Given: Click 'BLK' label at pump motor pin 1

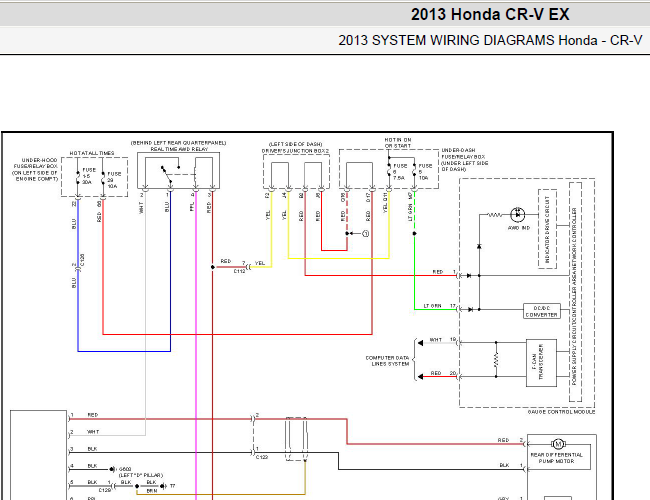Looking at the screenshot, I should click(x=504, y=466).
